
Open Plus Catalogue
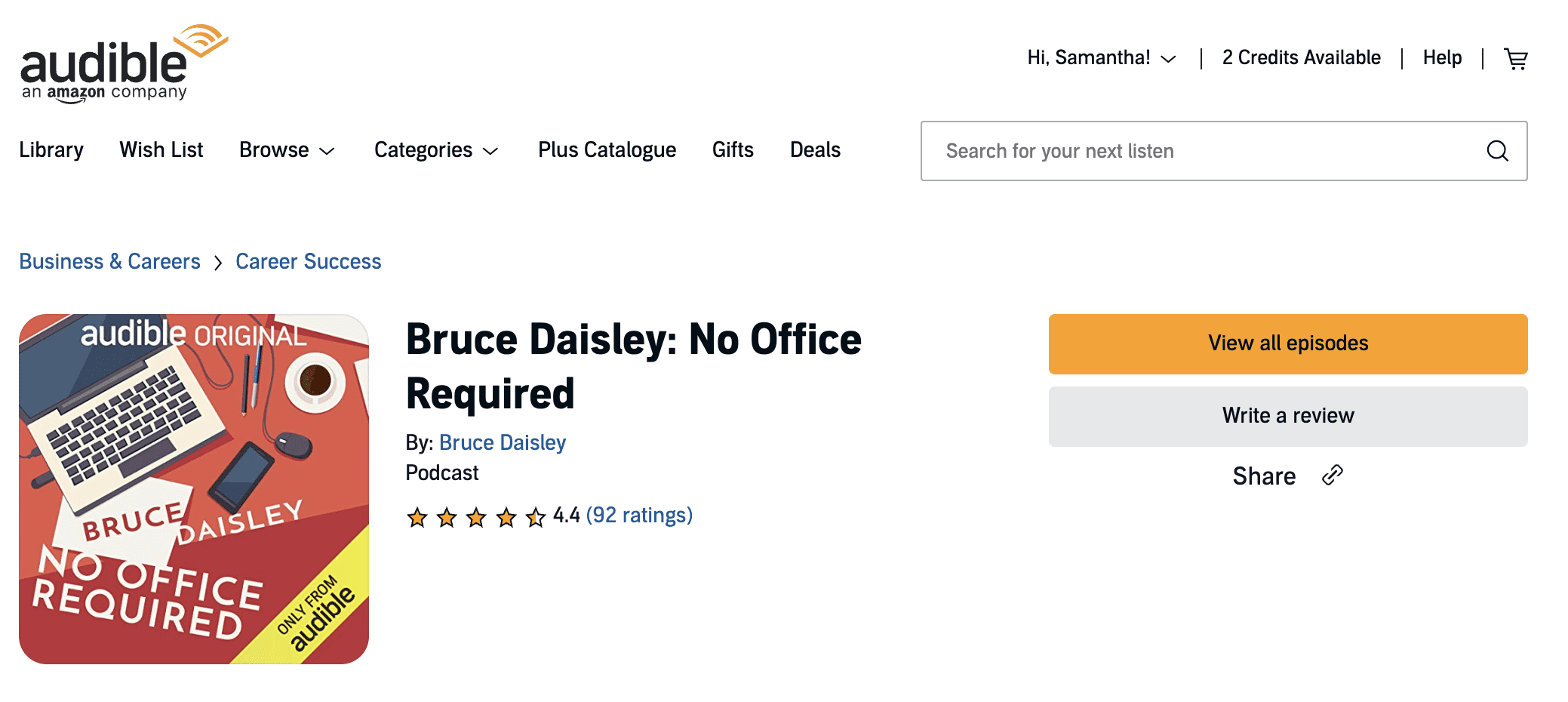607,150
